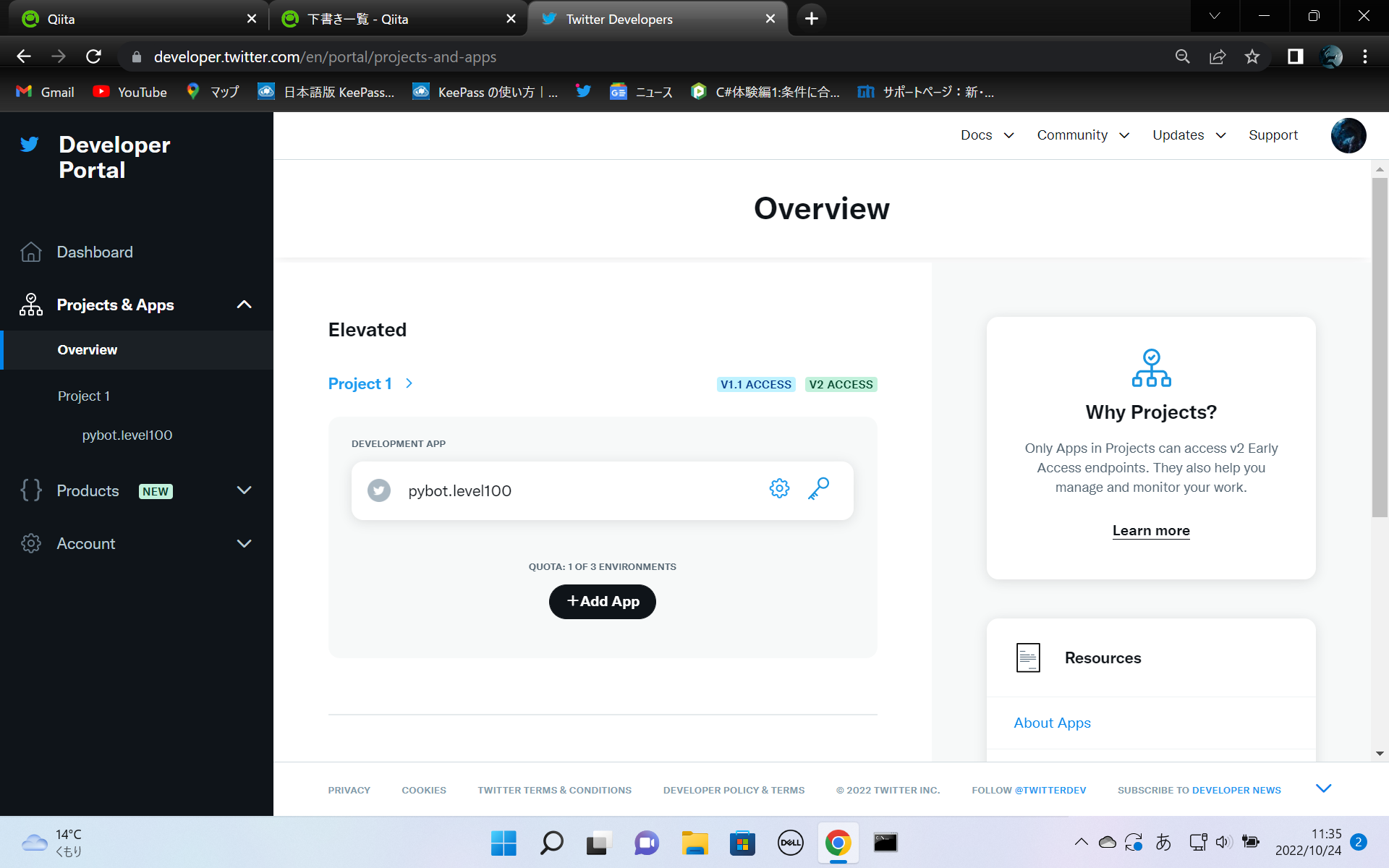1389x868 pixels.
Task: Open Windows taskbar search
Action: click(551, 843)
